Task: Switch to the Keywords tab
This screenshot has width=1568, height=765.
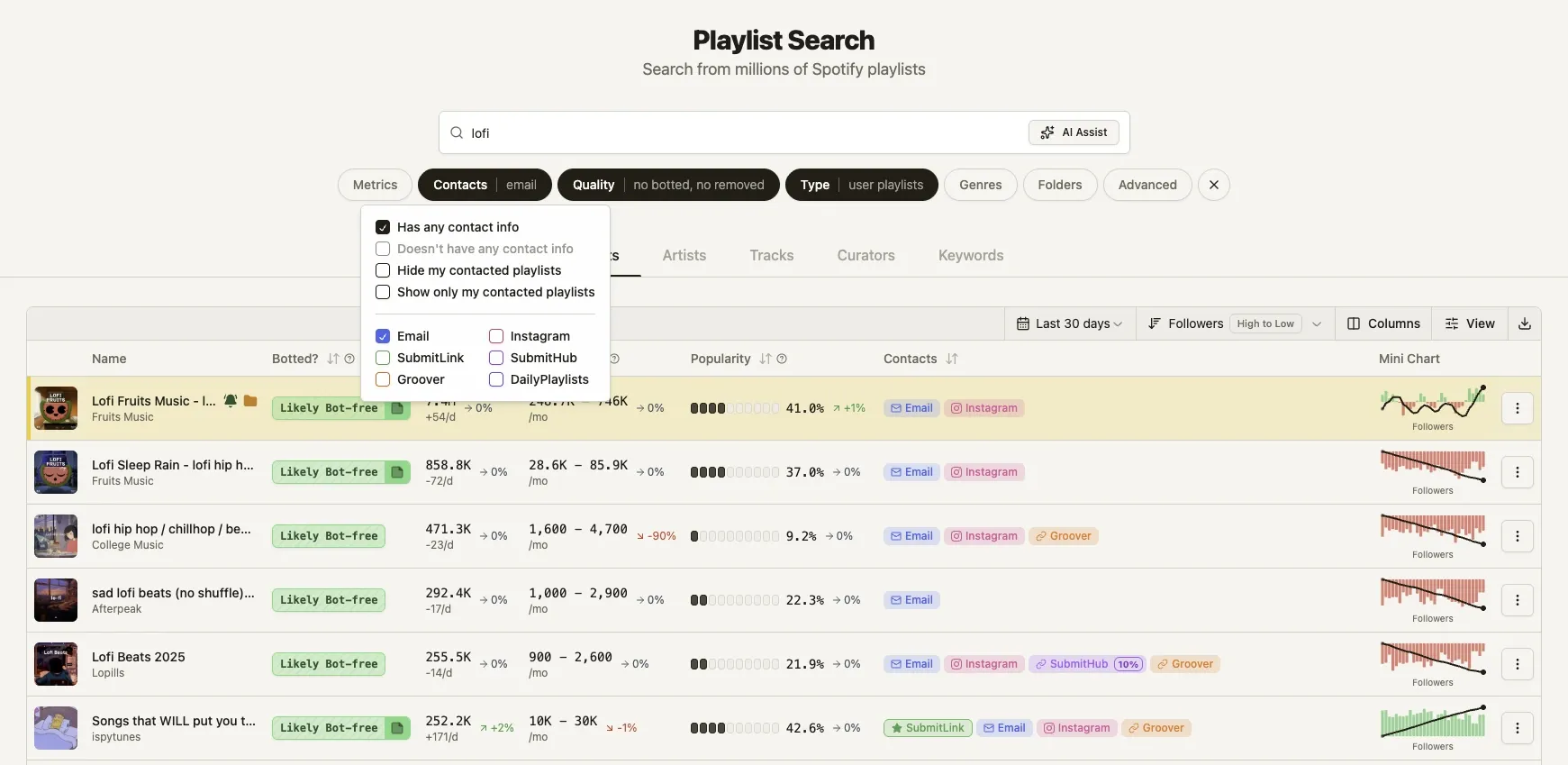Action: click(971, 256)
